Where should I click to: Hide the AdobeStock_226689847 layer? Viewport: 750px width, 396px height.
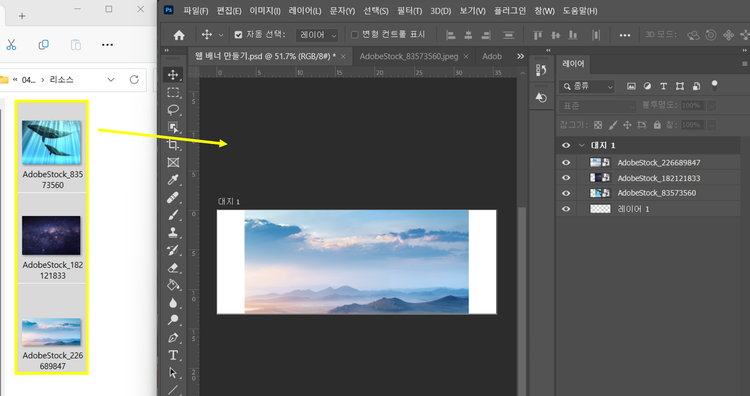pyautogui.click(x=566, y=163)
